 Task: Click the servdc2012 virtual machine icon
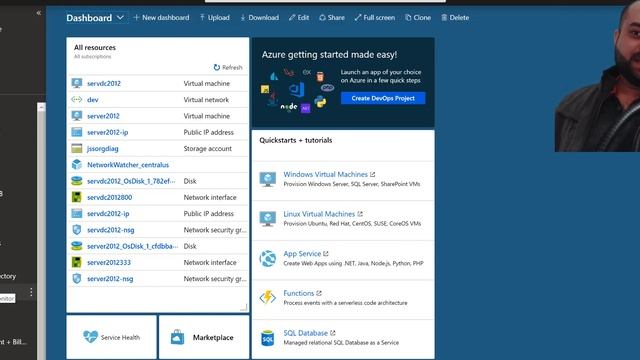click(x=77, y=83)
